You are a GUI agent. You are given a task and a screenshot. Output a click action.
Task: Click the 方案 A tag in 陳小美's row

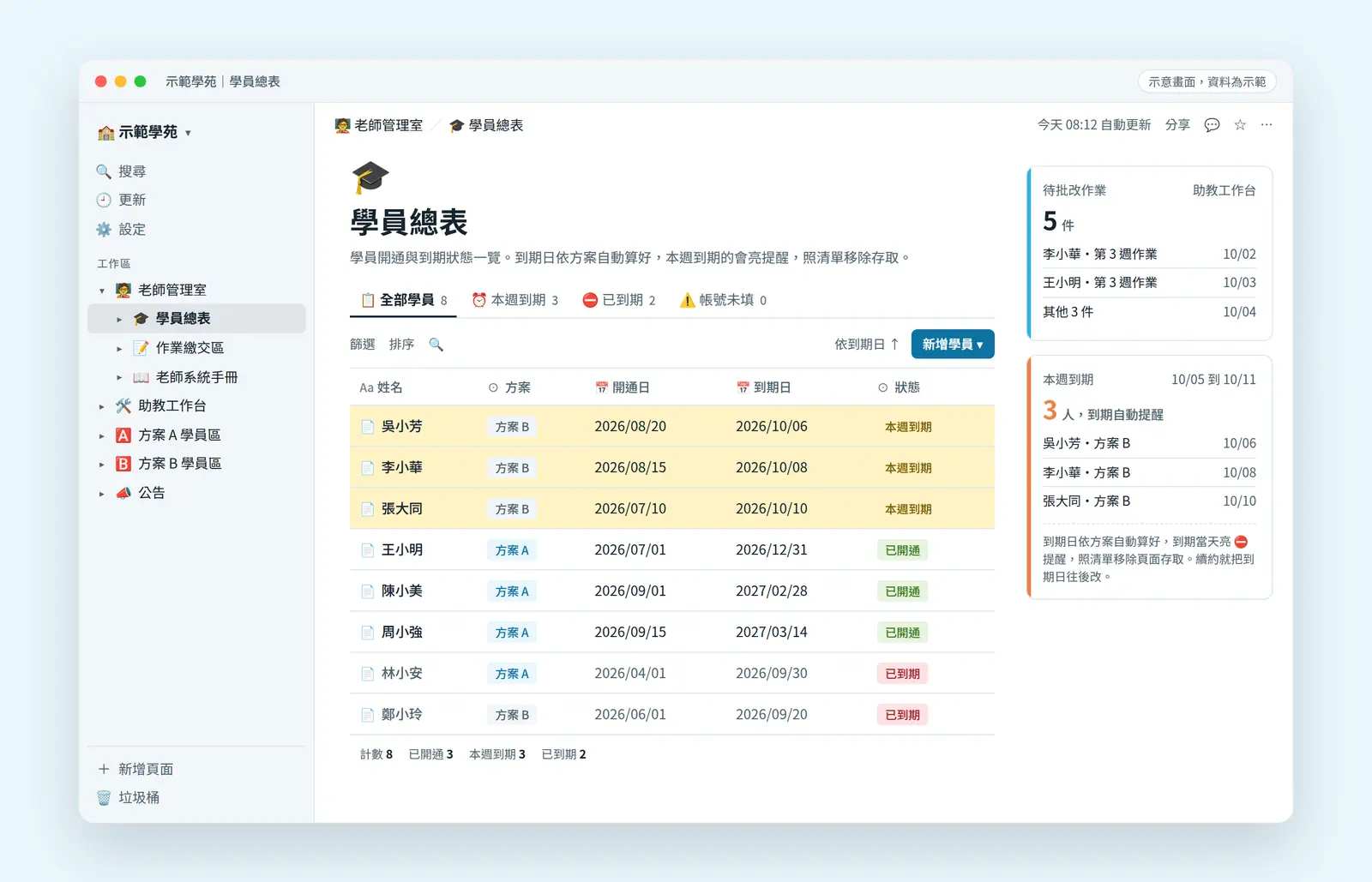tap(512, 591)
